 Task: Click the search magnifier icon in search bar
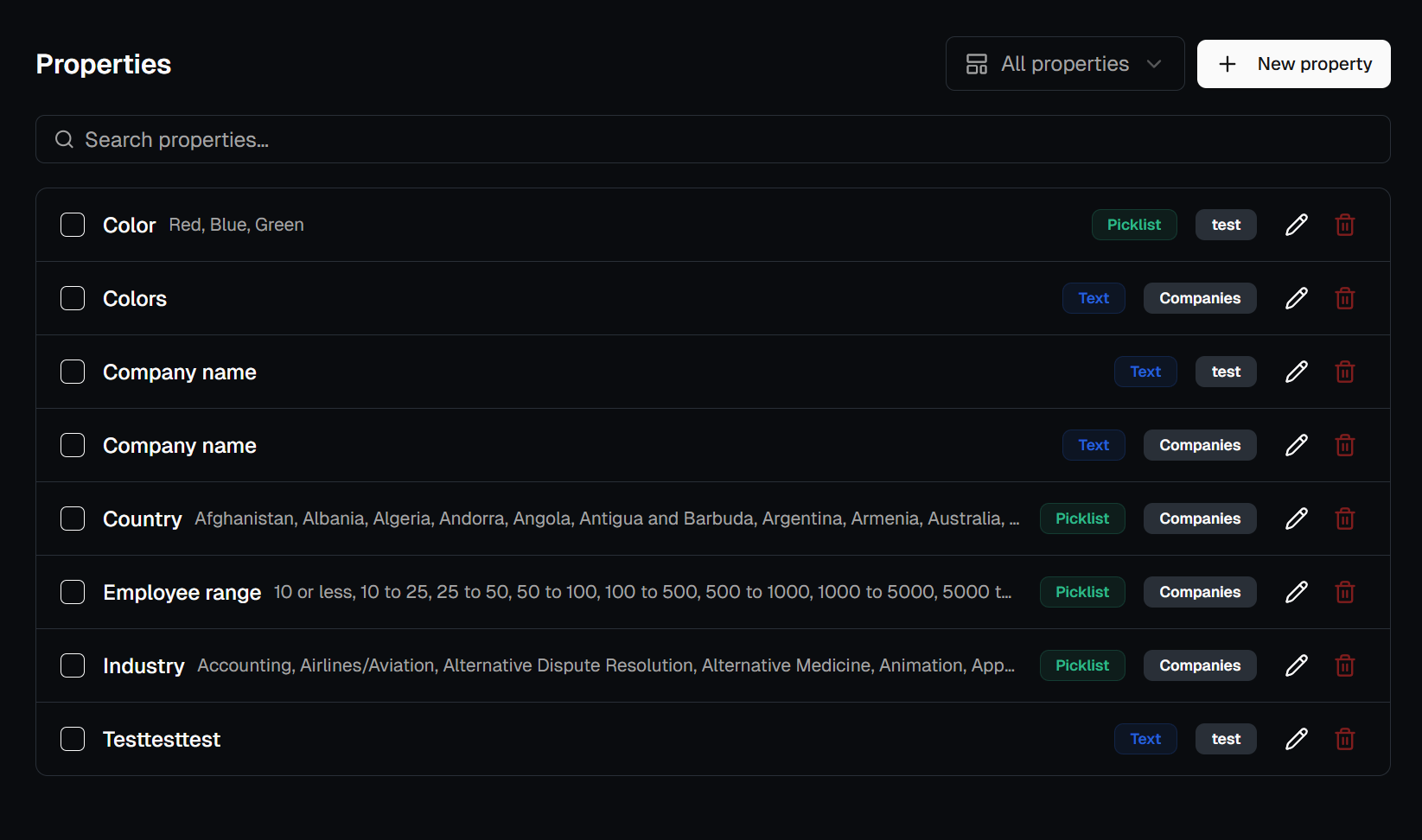(x=63, y=139)
